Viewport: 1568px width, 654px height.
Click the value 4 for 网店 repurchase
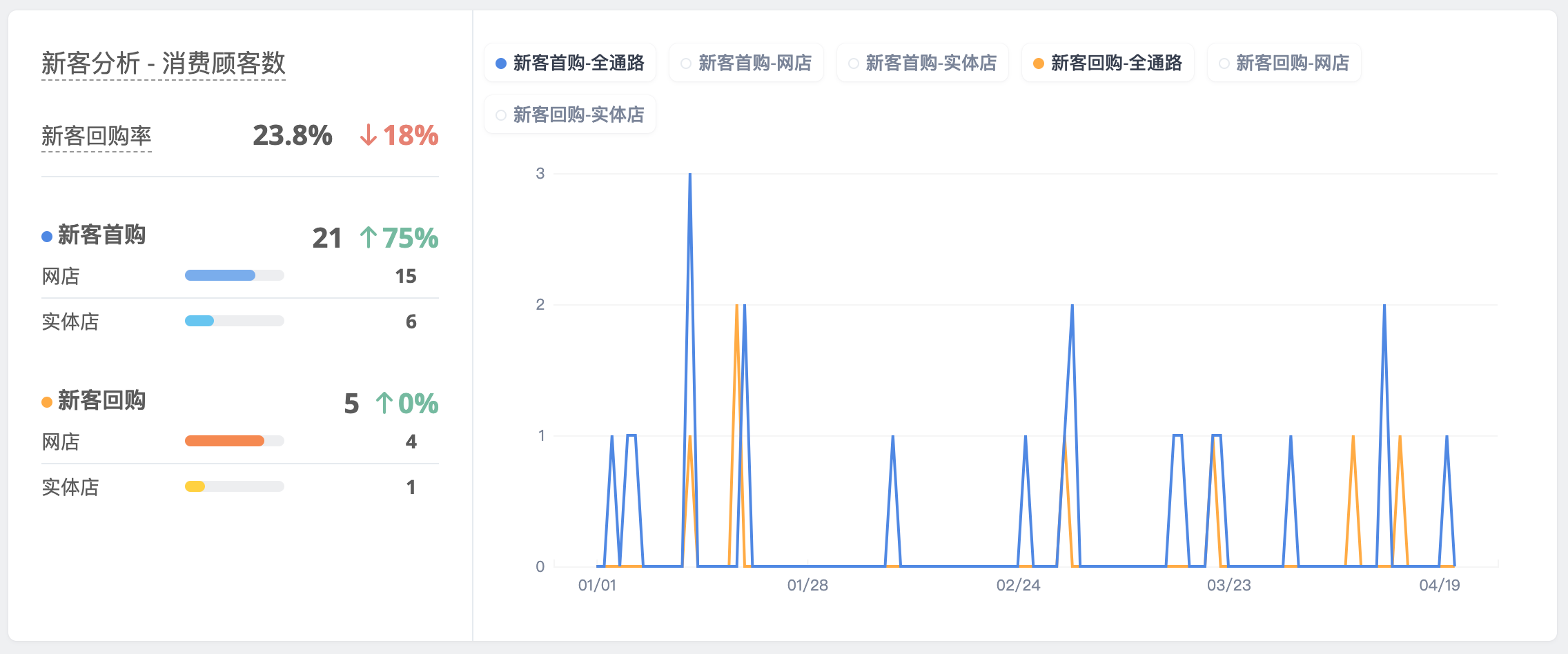411,442
